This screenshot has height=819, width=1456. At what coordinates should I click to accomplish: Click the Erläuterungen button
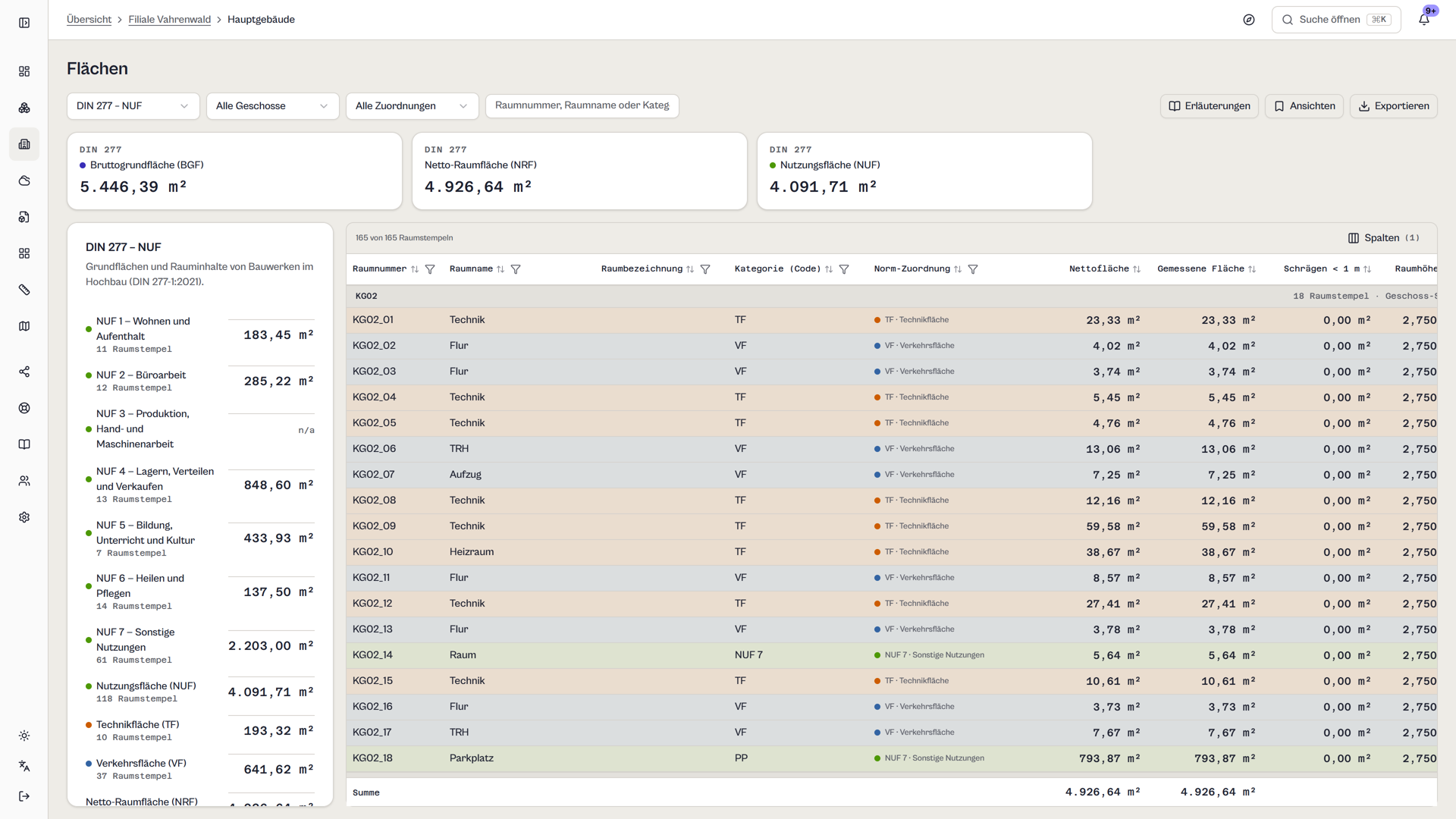[1210, 106]
